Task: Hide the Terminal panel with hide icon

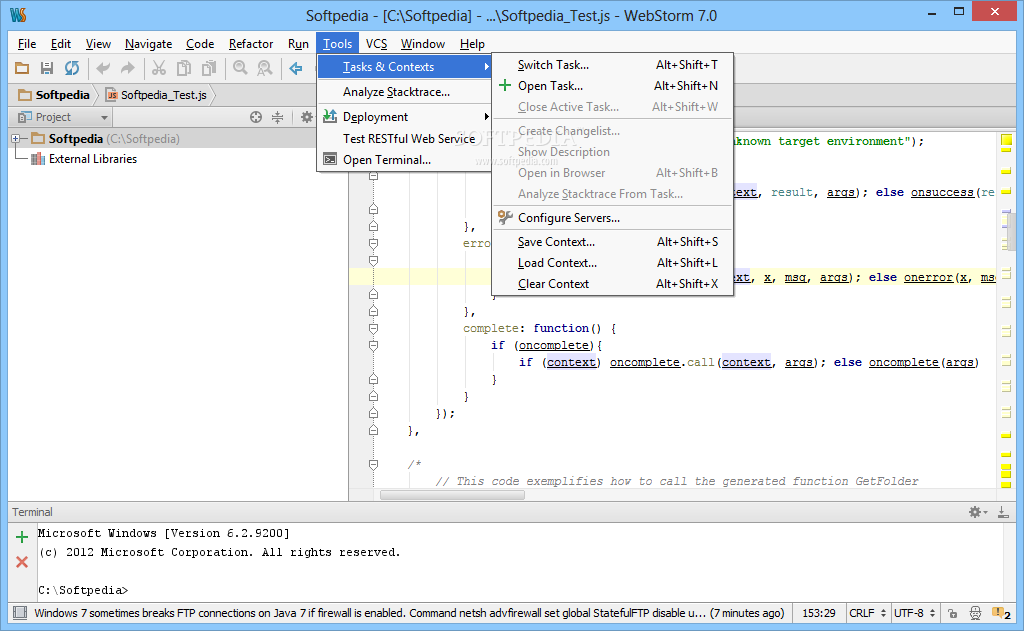Action: tap(1003, 512)
